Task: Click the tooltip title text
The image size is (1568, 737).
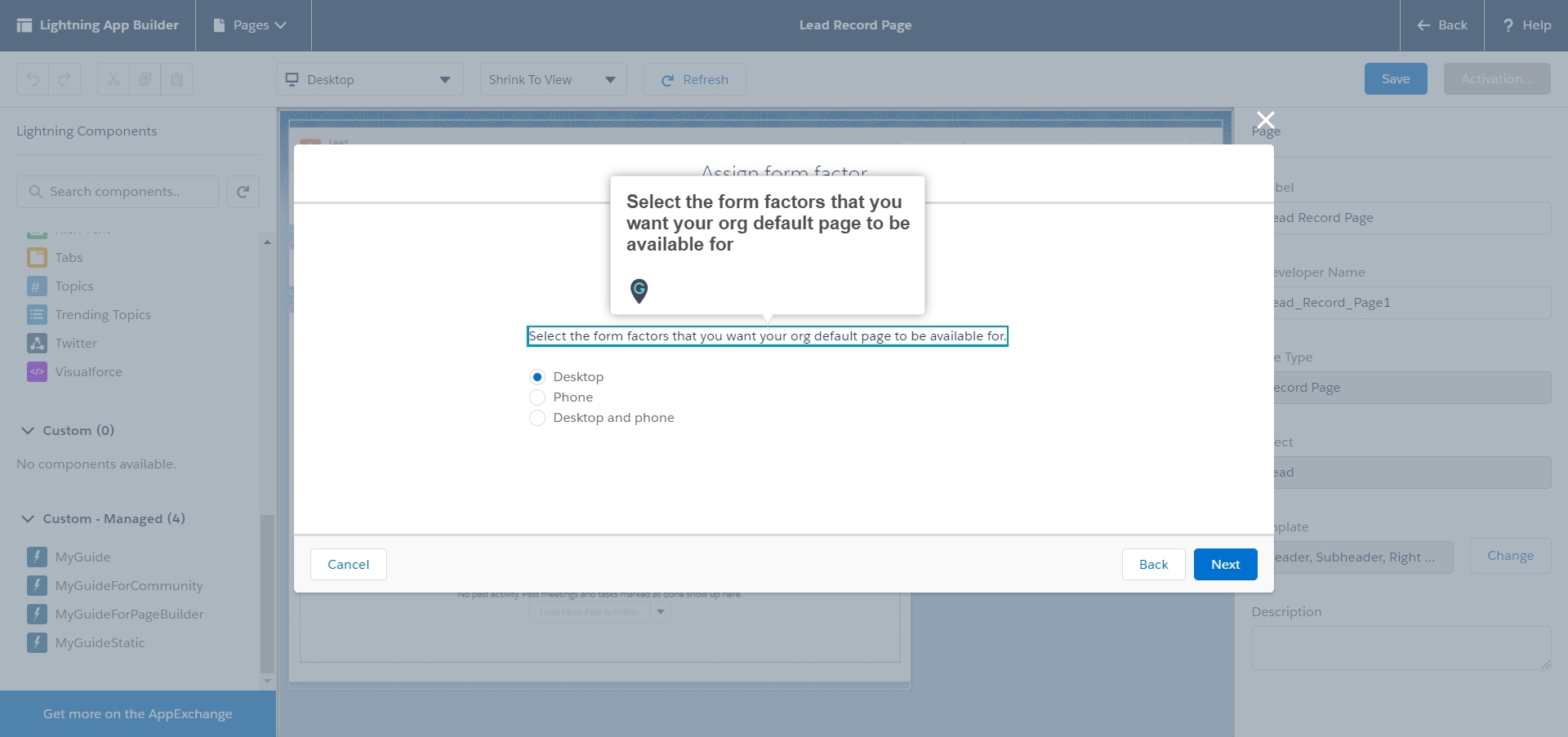Action: click(x=768, y=223)
